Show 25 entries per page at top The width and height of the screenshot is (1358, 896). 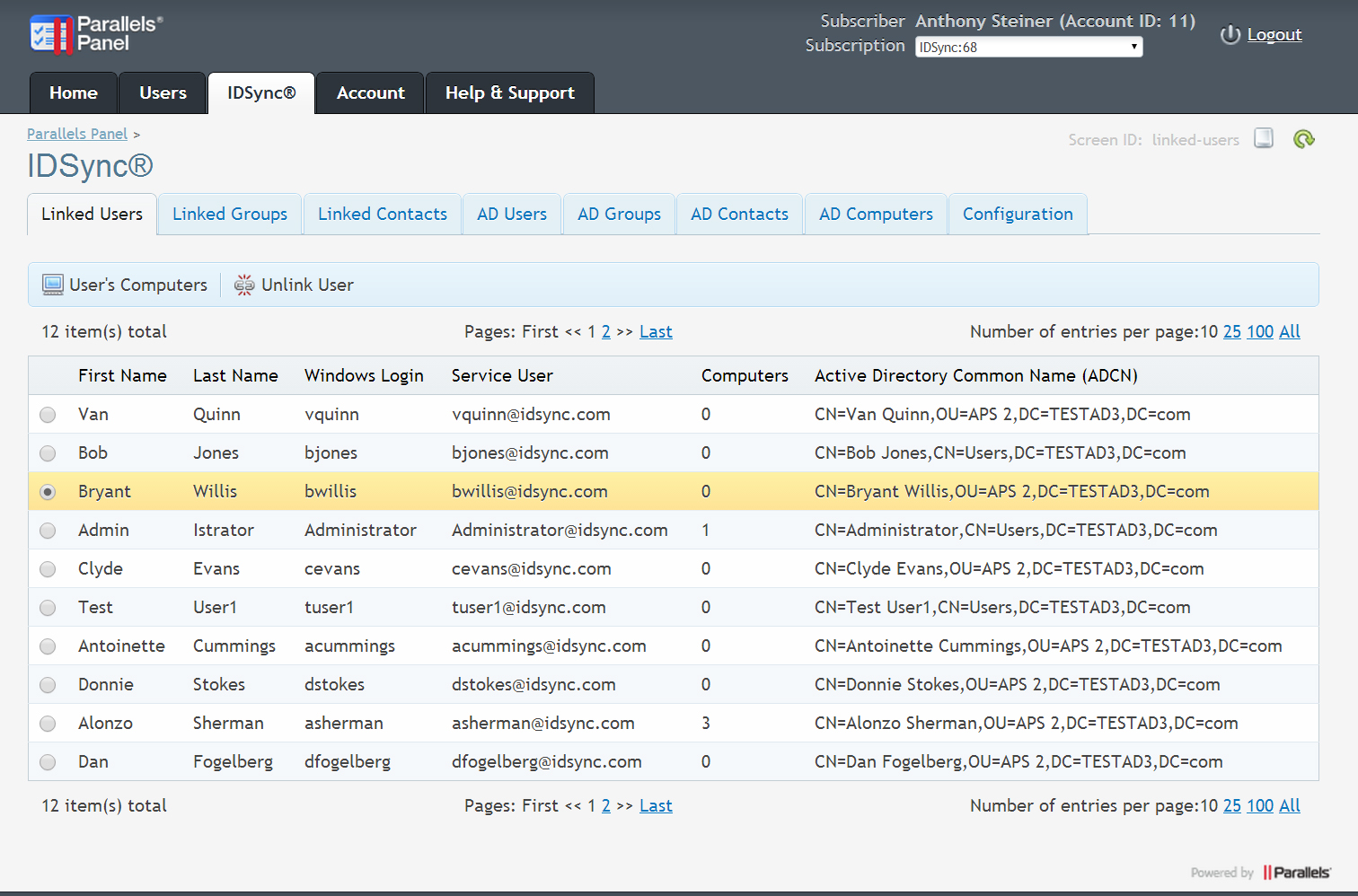tap(1231, 332)
